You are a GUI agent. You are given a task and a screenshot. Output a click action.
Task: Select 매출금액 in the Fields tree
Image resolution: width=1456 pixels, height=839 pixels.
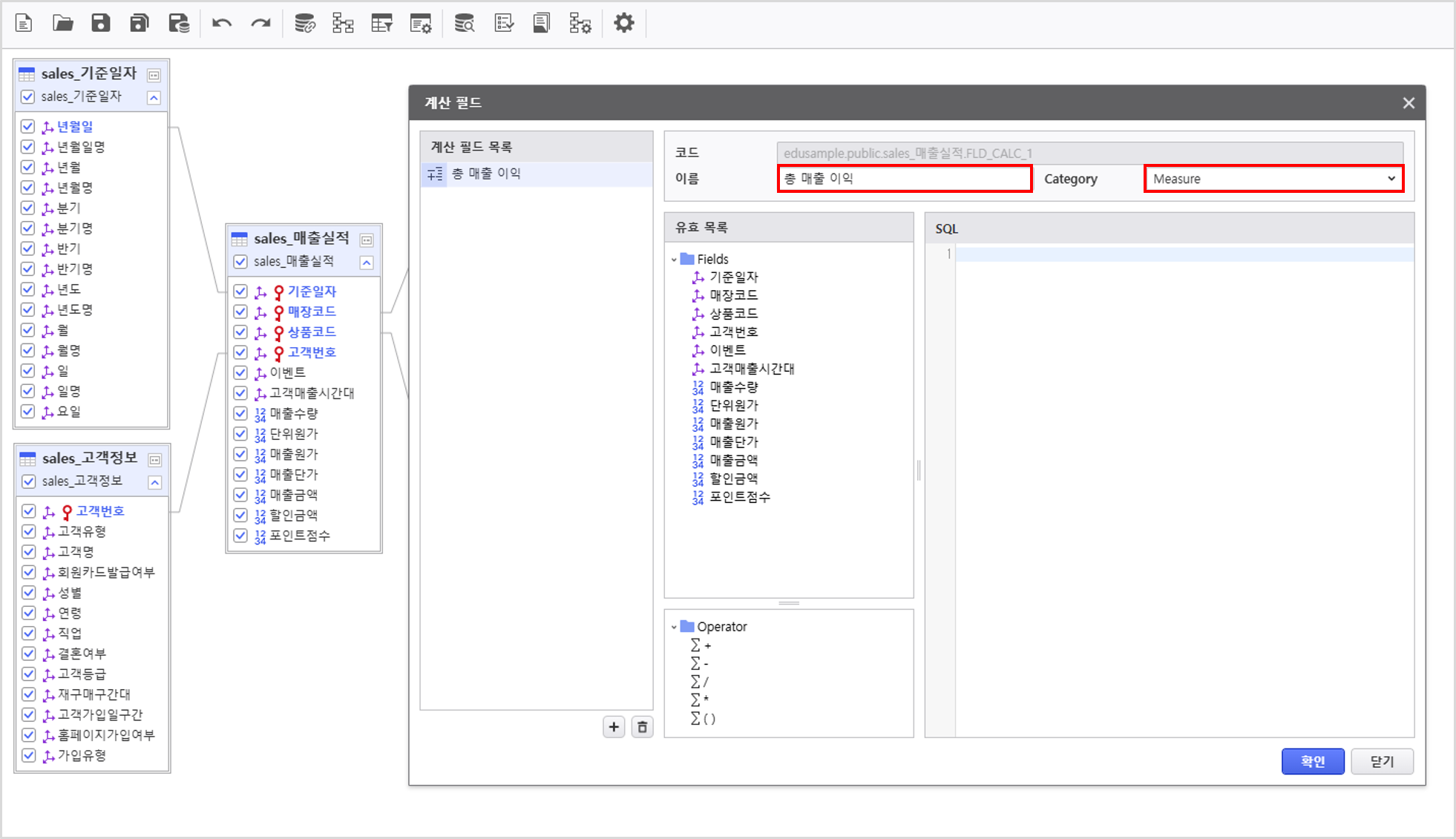click(x=733, y=460)
